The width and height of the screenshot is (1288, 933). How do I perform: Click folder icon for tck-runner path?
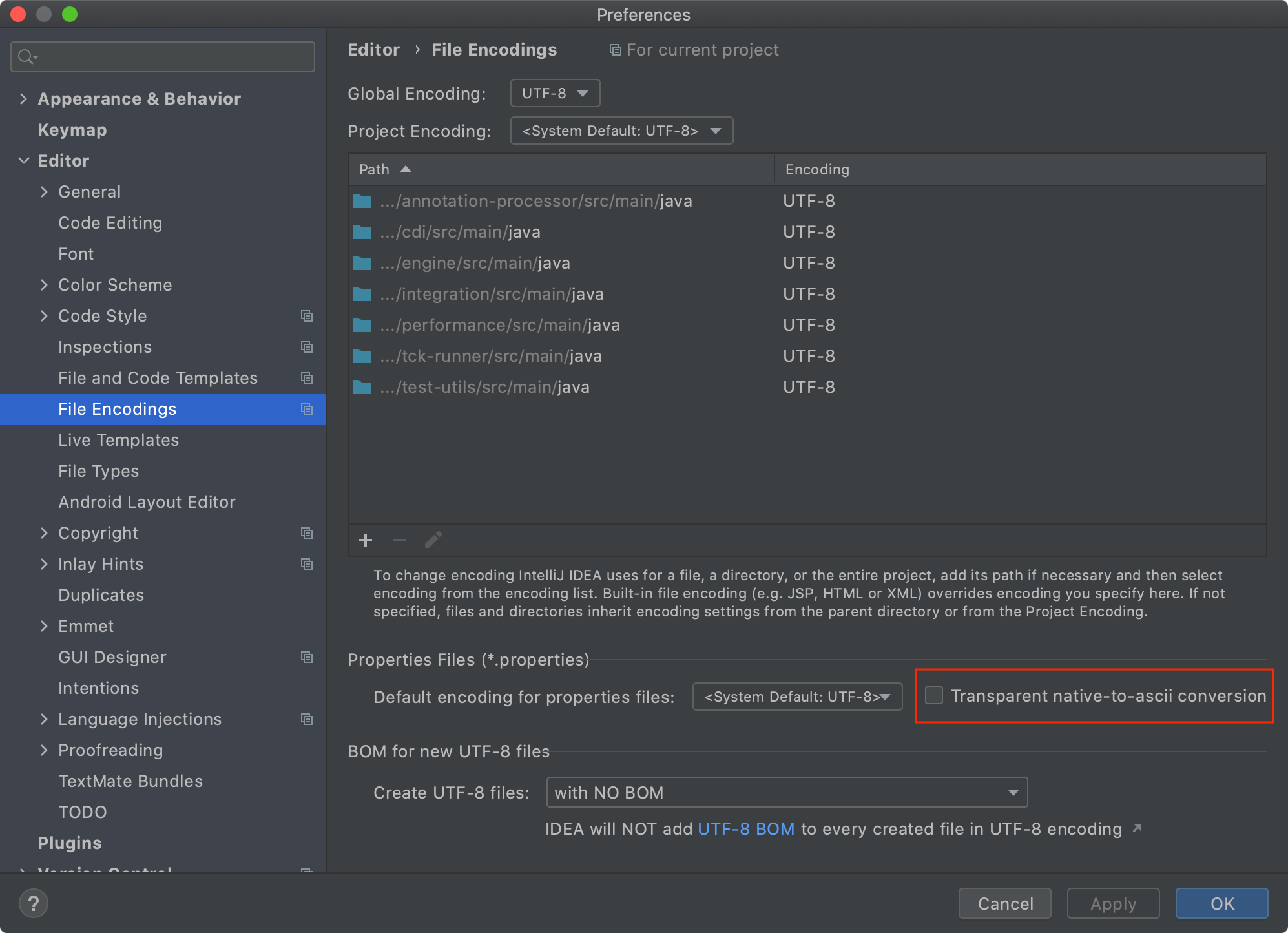(x=362, y=356)
